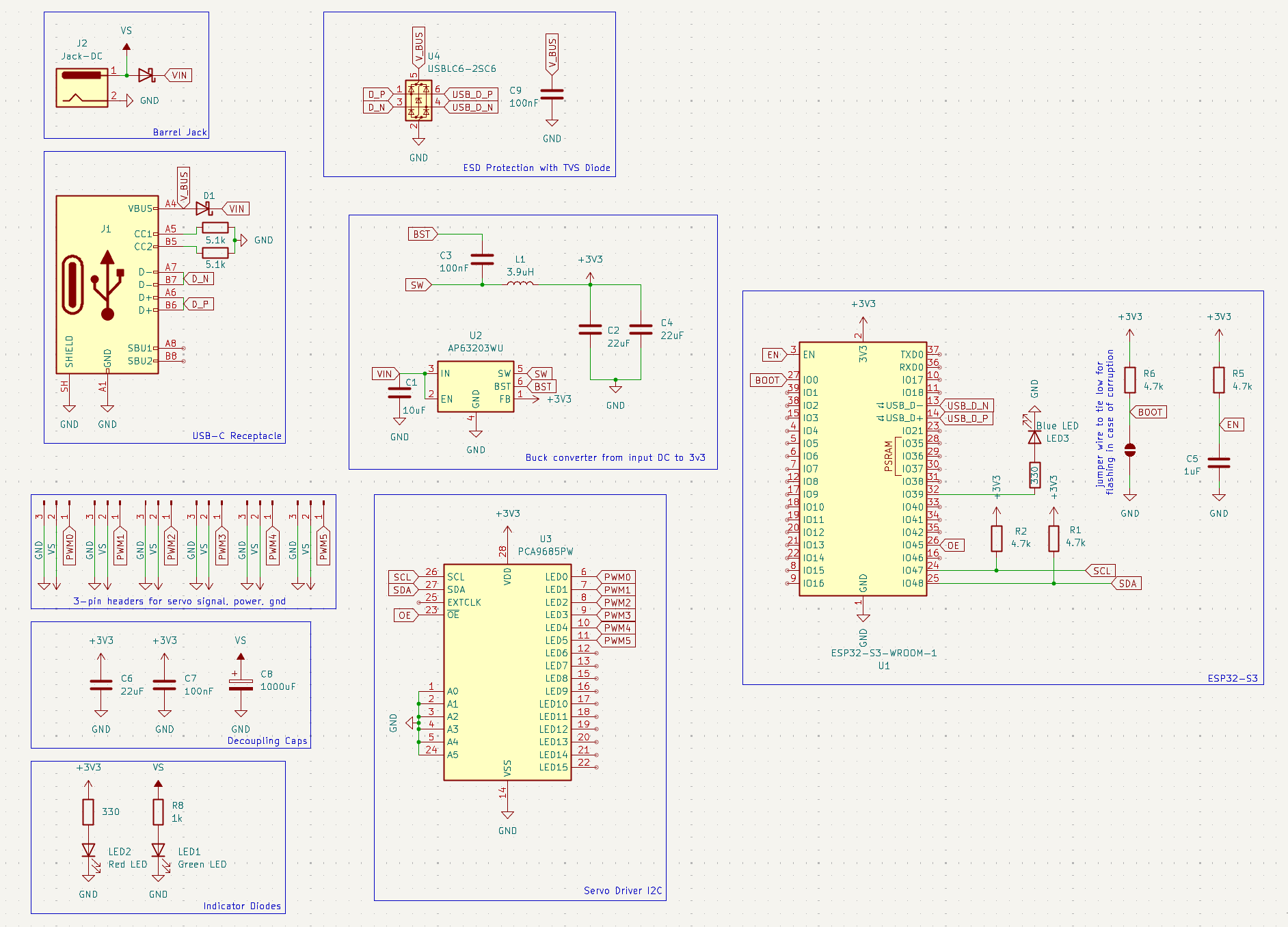This screenshot has width=1288, height=927.
Task: Click the V_BUS label above capacitor C9
Action: click(552, 55)
